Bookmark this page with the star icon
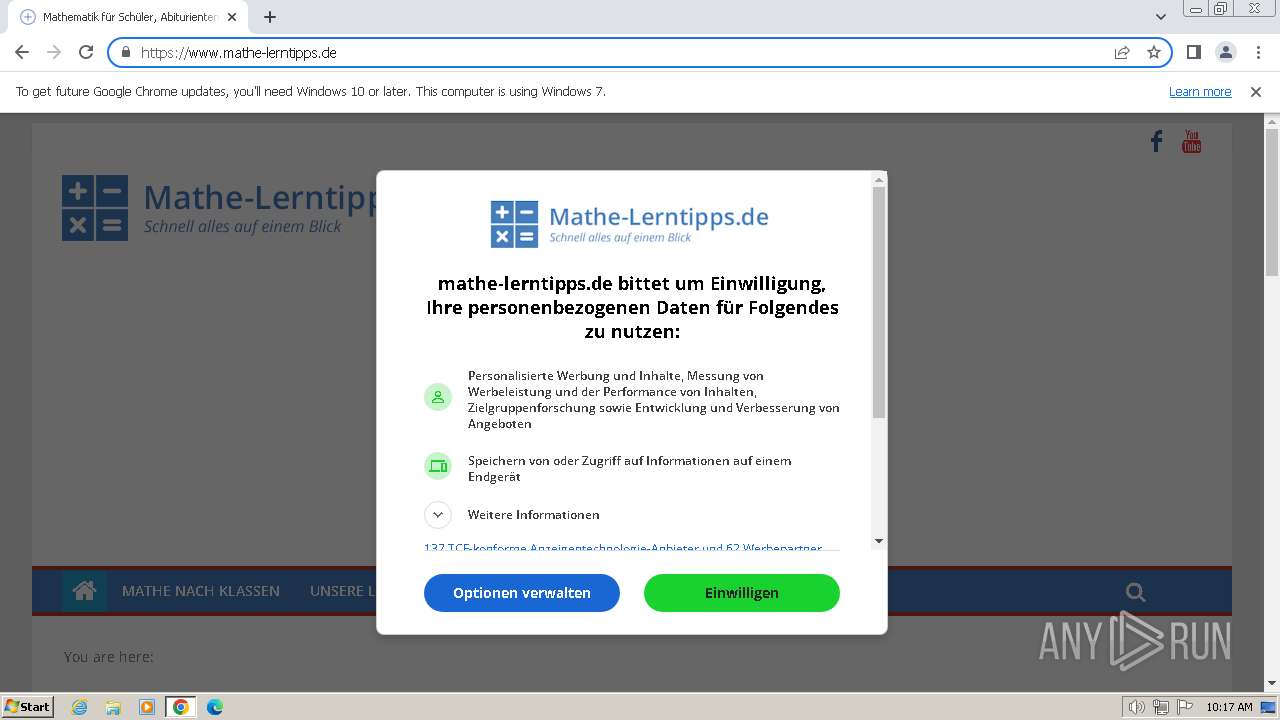This screenshot has width=1280, height=720. (x=1154, y=53)
